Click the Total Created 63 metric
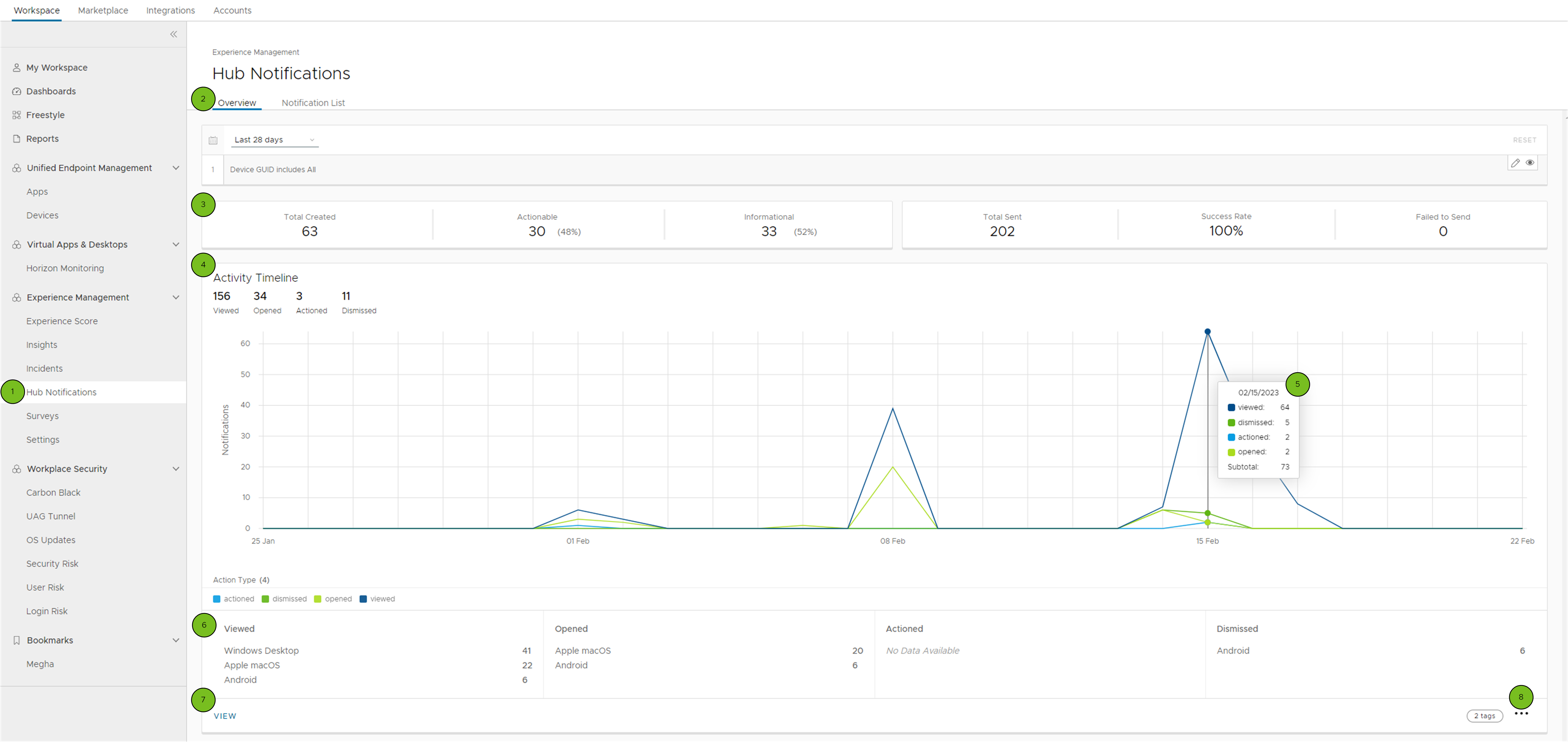The image size is (1568, 742). (x=310, y=225)
